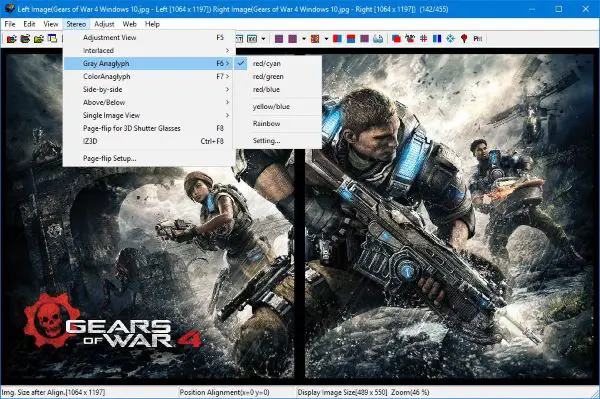Click the overlapping red and blue squares icon
Image resolution: width=600 pixels, height=399 pixels.
click(396, 39)
